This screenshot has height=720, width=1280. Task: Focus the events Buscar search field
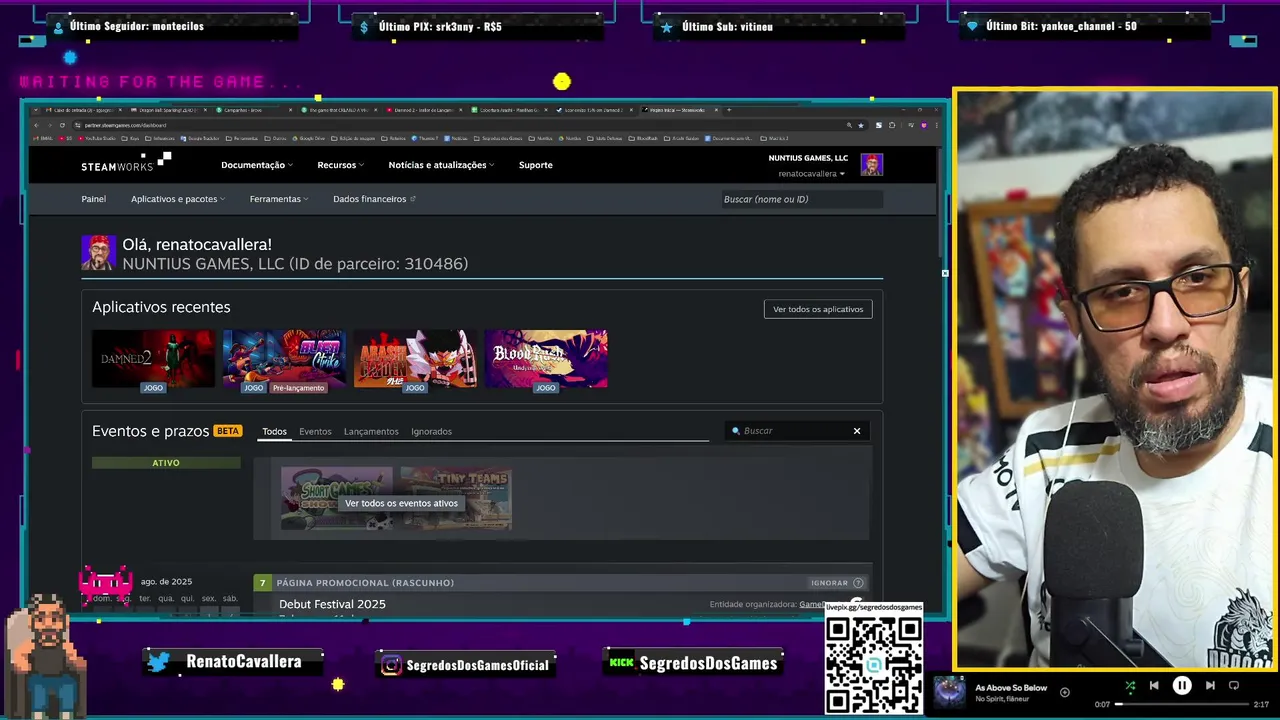coord(795,431)
